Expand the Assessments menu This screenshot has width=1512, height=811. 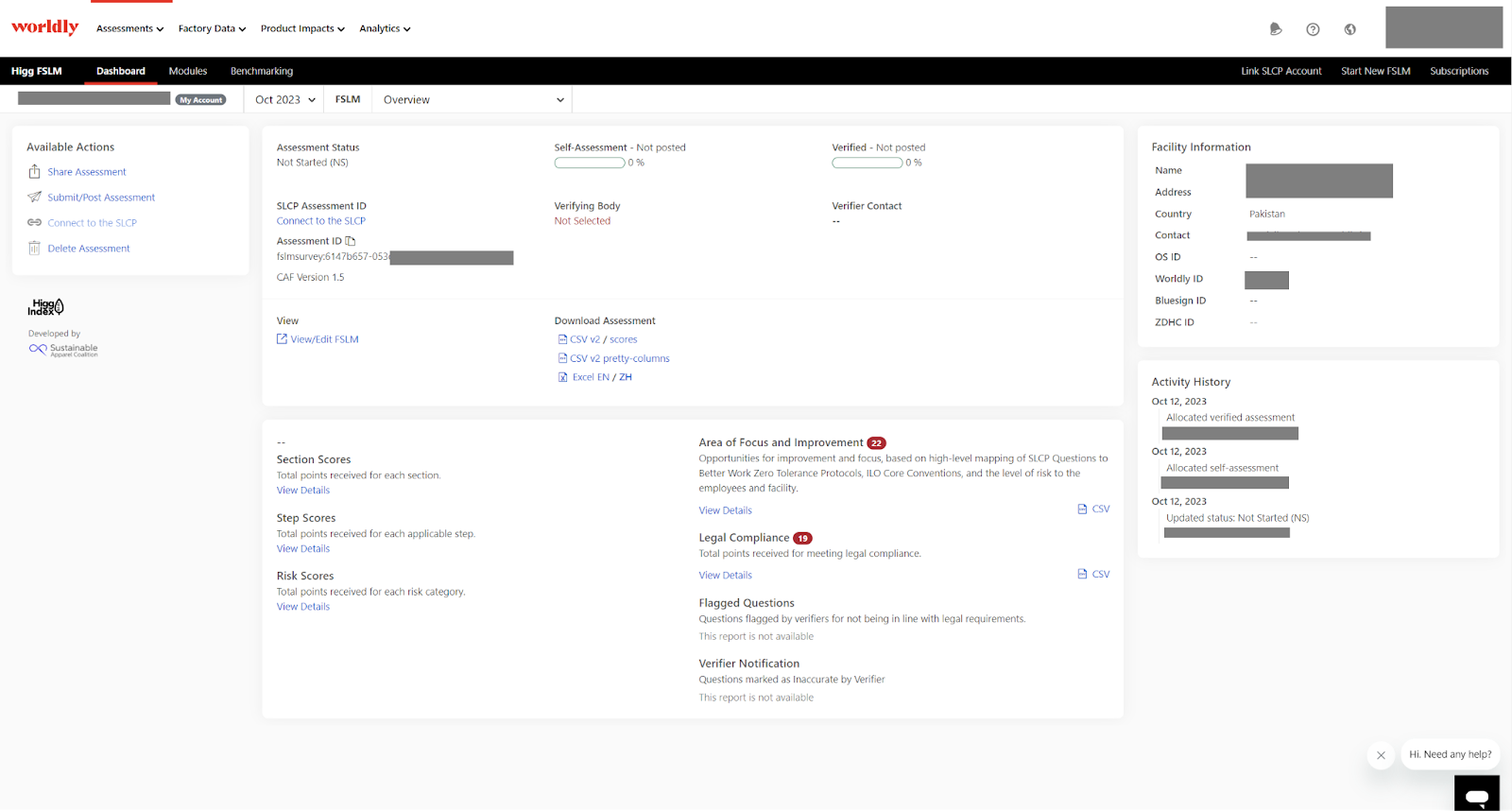(129, 29)
